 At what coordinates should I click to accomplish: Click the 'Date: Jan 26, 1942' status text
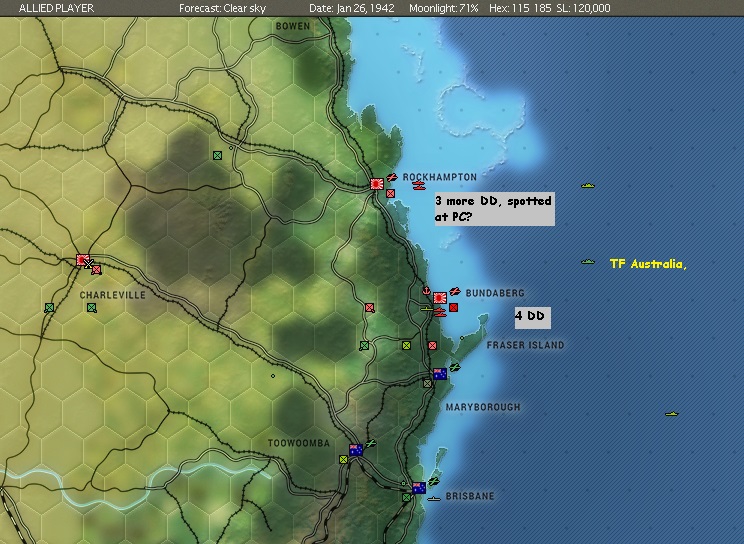point(352,8)
